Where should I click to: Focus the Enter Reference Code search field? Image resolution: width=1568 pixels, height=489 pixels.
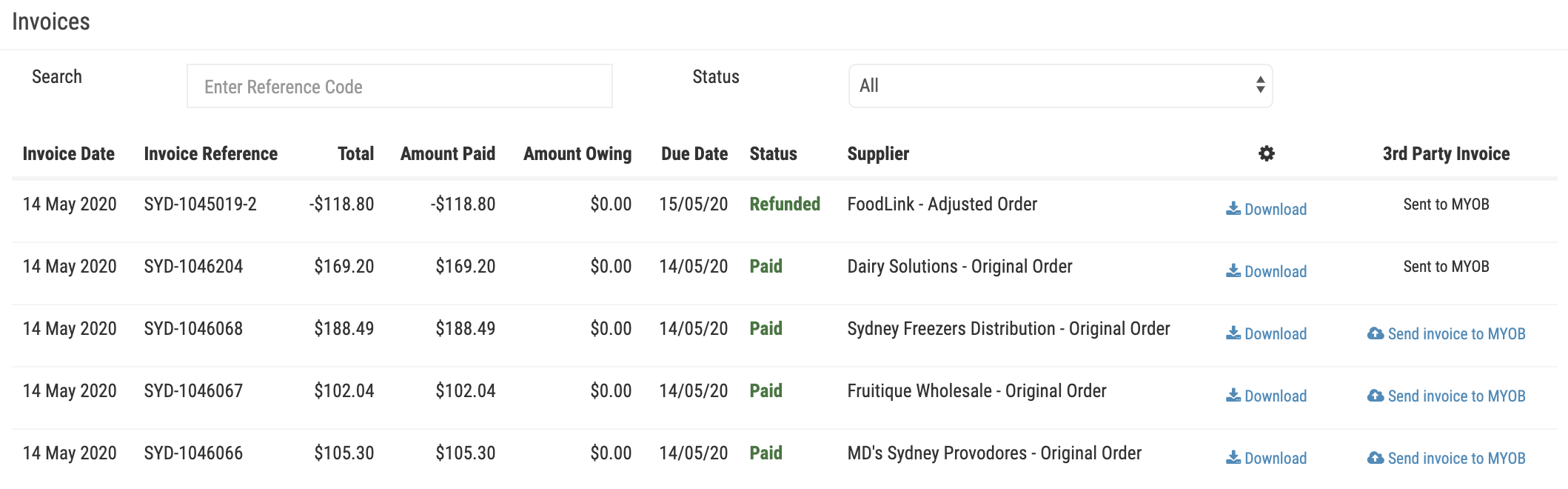(400, 86)
